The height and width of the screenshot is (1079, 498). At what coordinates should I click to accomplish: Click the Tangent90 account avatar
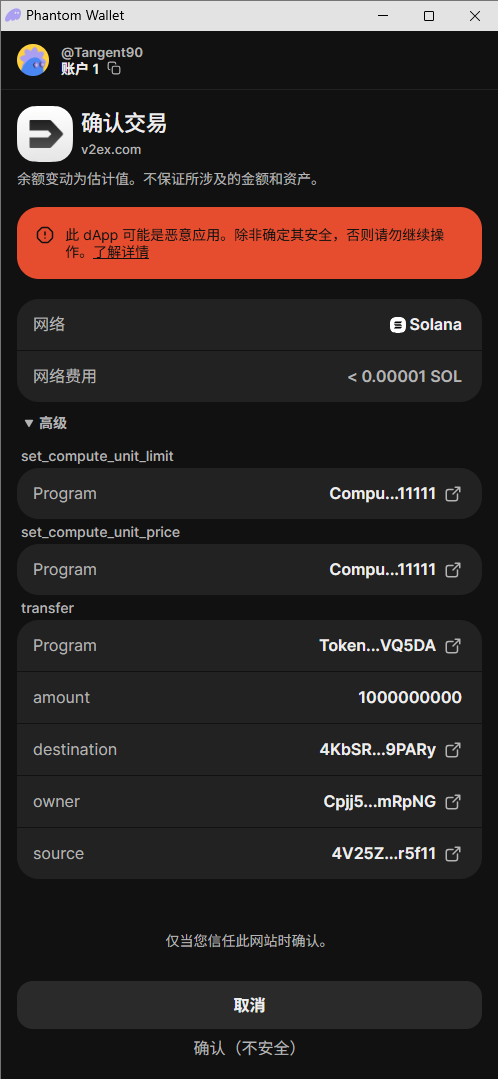click(x=33, y=61)
